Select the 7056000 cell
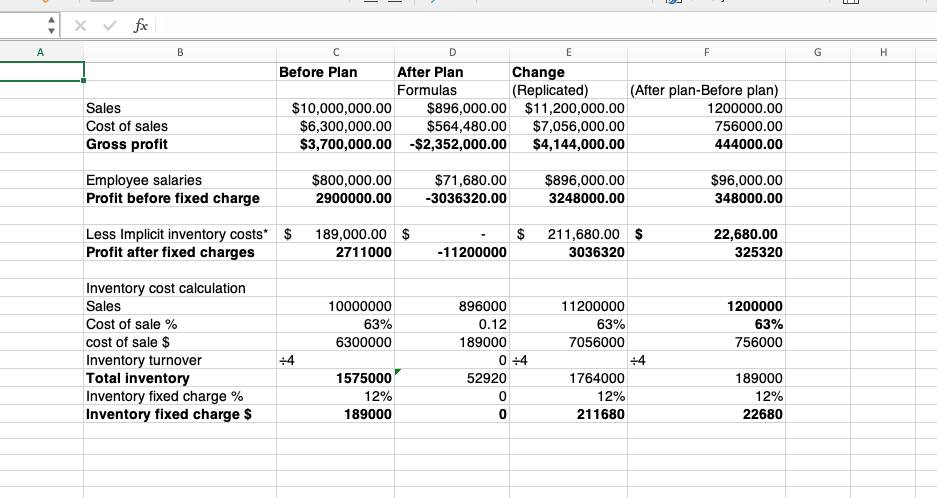Image resolution: width=937 pixels, height=498 pixels. pos(568,342)
